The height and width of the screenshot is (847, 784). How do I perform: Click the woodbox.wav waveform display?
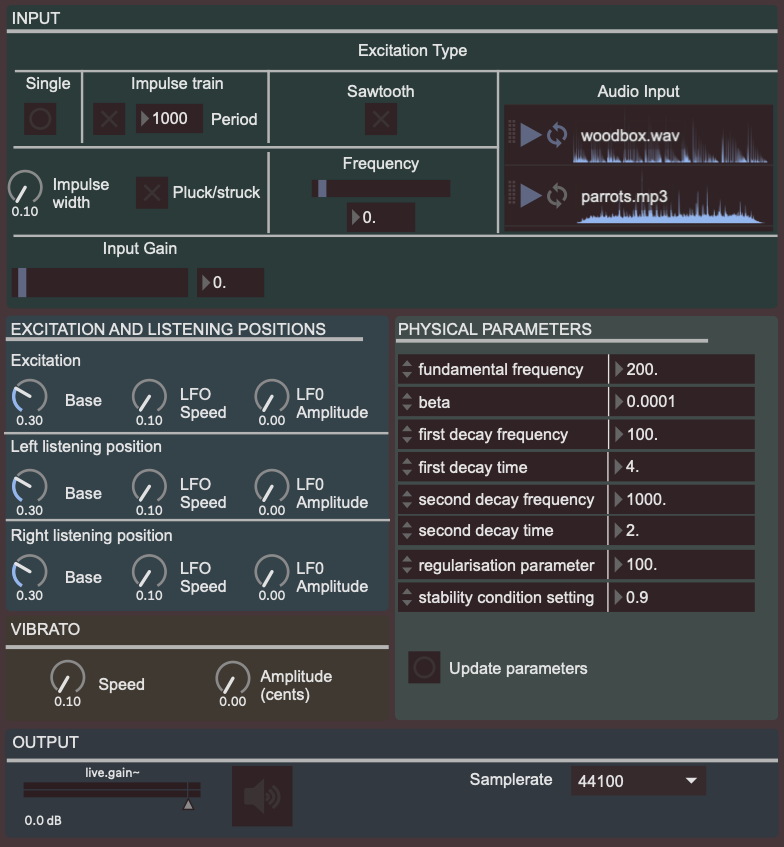[672, 135]
